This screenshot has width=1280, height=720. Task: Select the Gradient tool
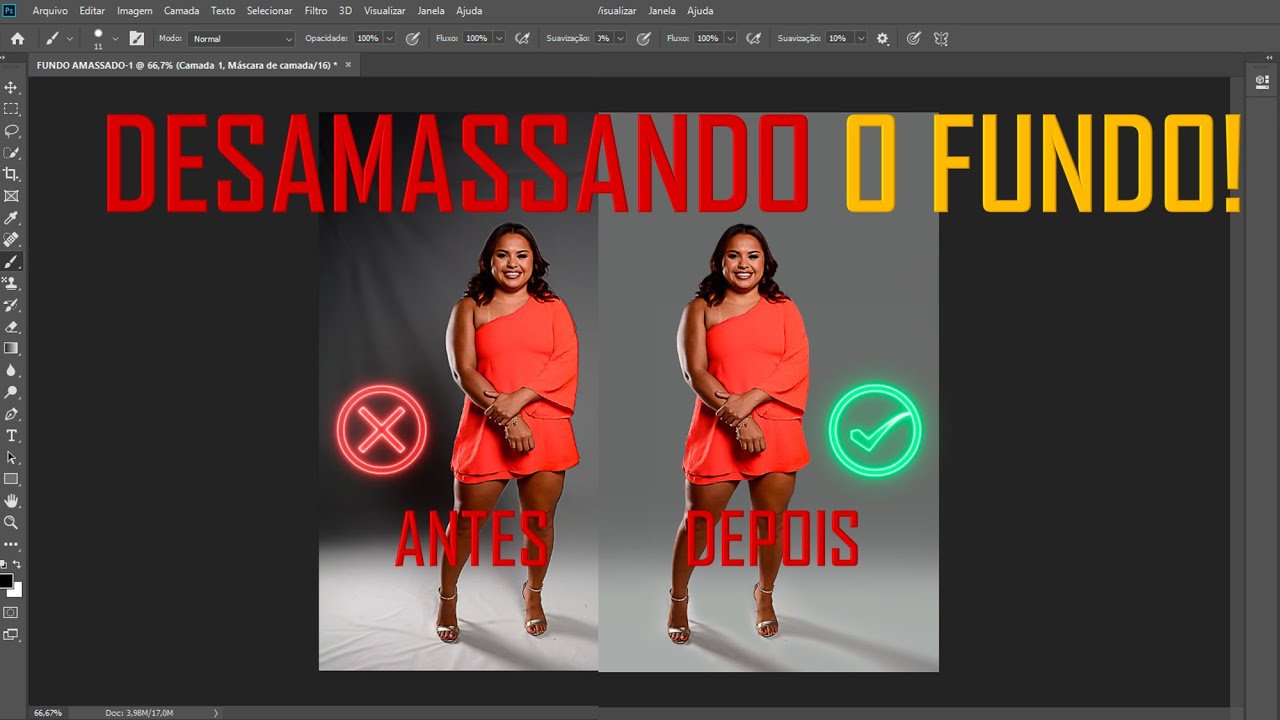pos(11,348)
